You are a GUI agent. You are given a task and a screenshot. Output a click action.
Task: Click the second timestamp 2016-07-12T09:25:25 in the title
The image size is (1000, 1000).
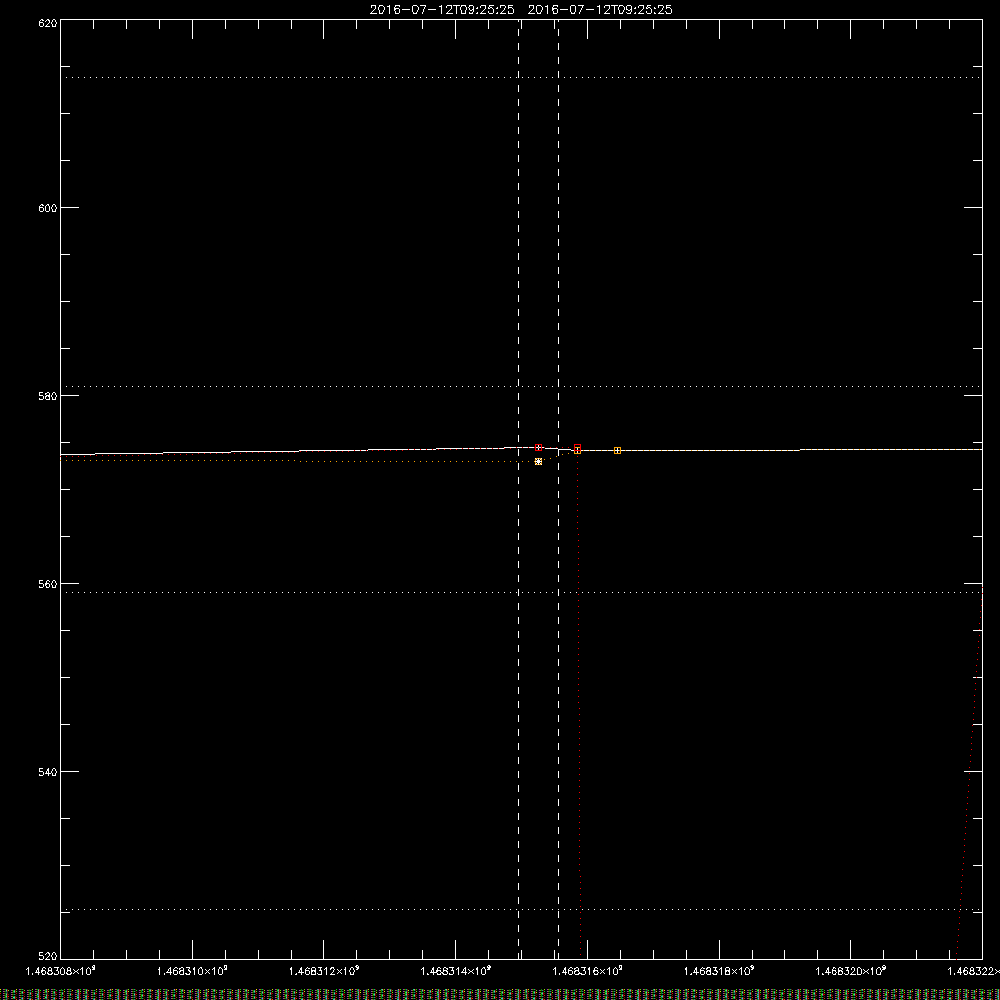tap(600, 10)
